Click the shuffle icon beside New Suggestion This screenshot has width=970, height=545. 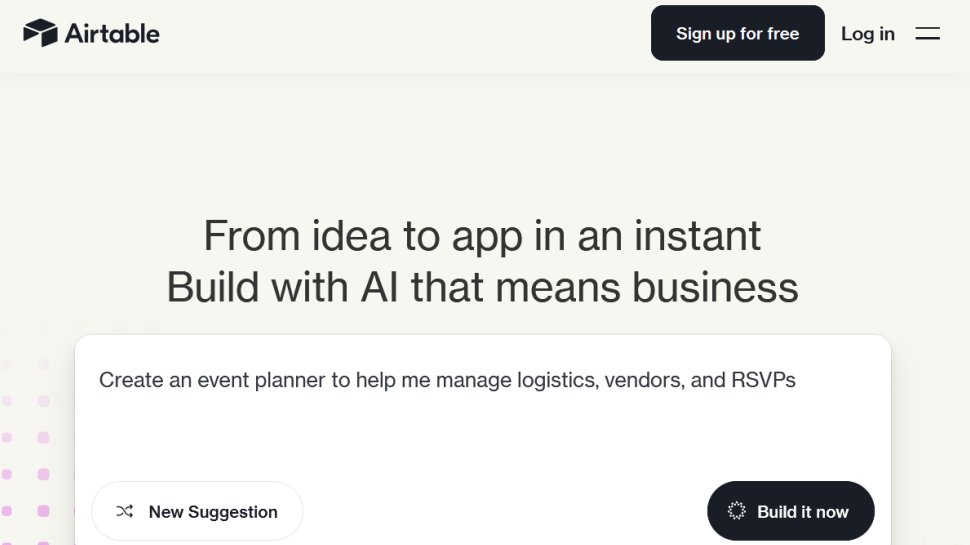click(125, 512)
